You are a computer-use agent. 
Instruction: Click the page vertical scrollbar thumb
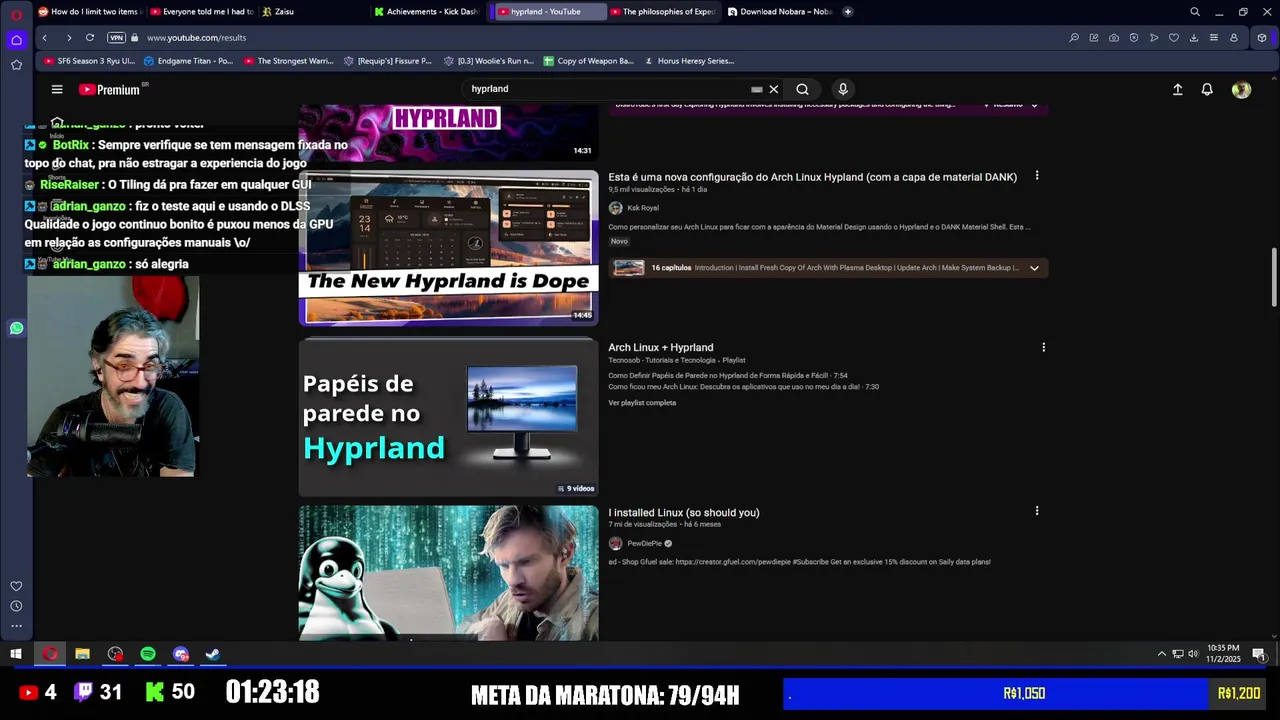1274,278
